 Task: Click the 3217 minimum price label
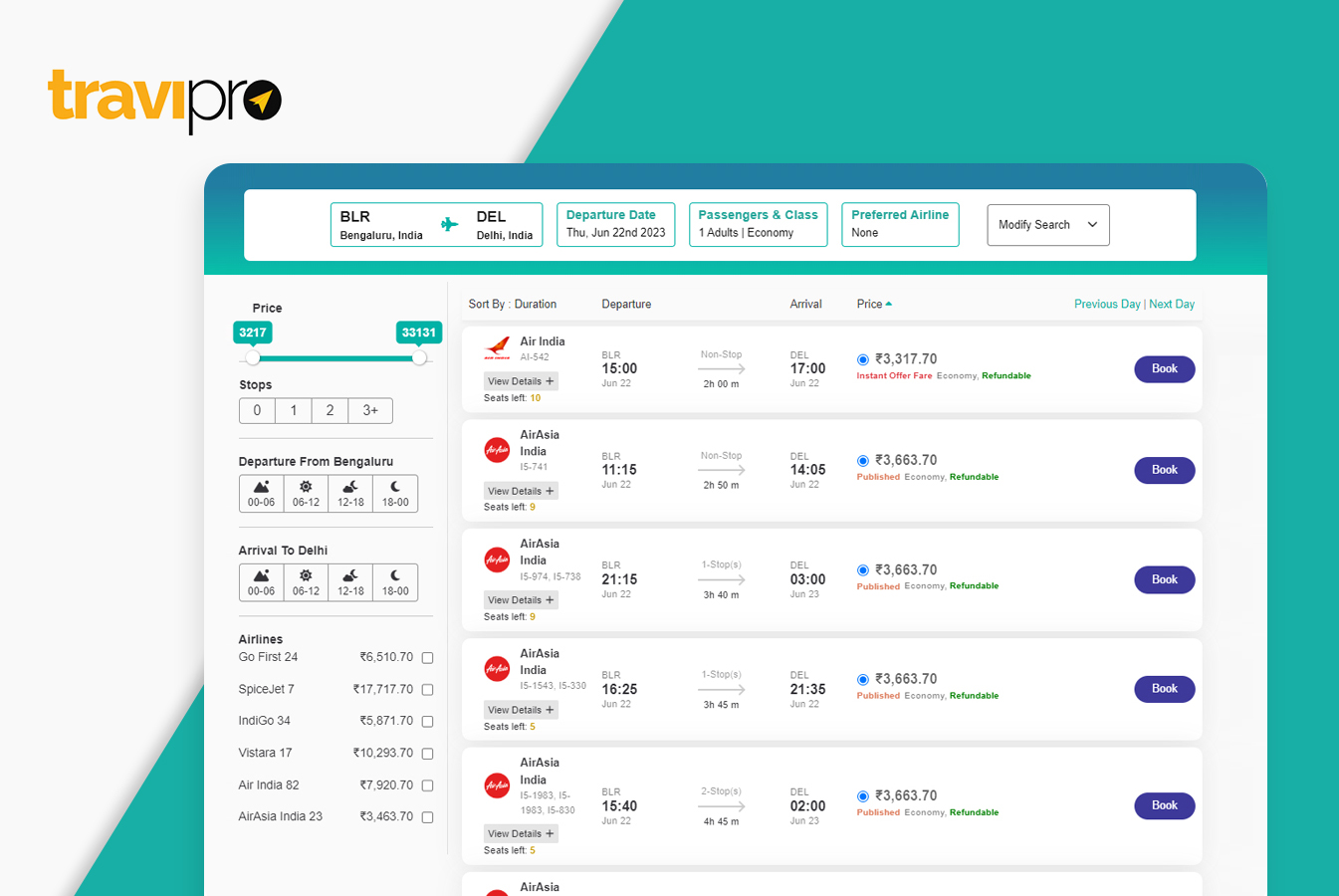tap(253, 333)
